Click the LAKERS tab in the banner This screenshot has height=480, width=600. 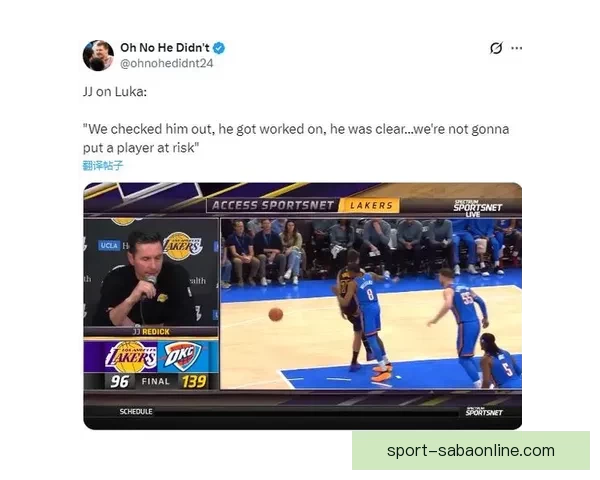click(x=370, y=206)
